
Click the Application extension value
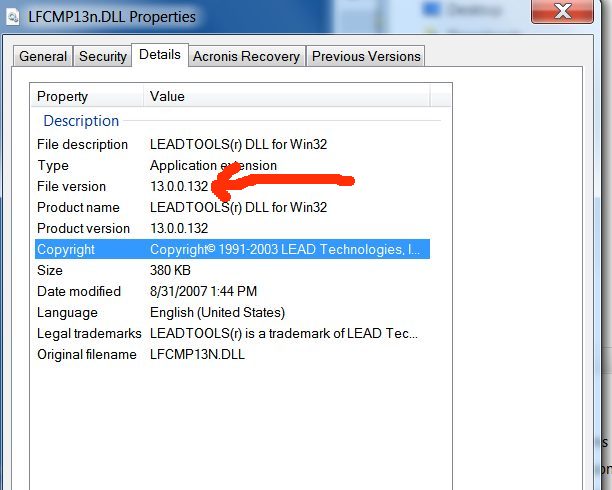213,166
